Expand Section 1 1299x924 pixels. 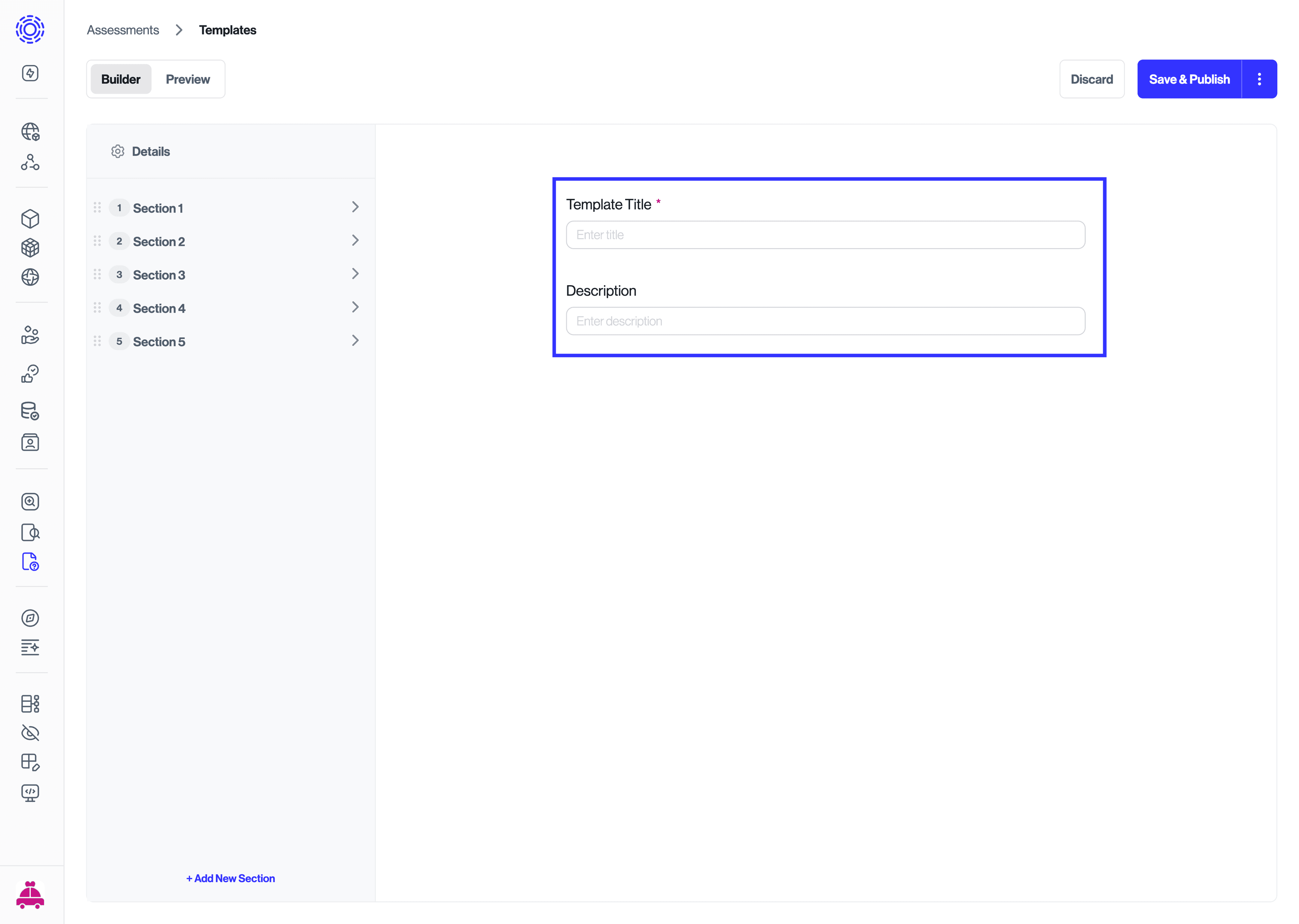pos(355,207)
